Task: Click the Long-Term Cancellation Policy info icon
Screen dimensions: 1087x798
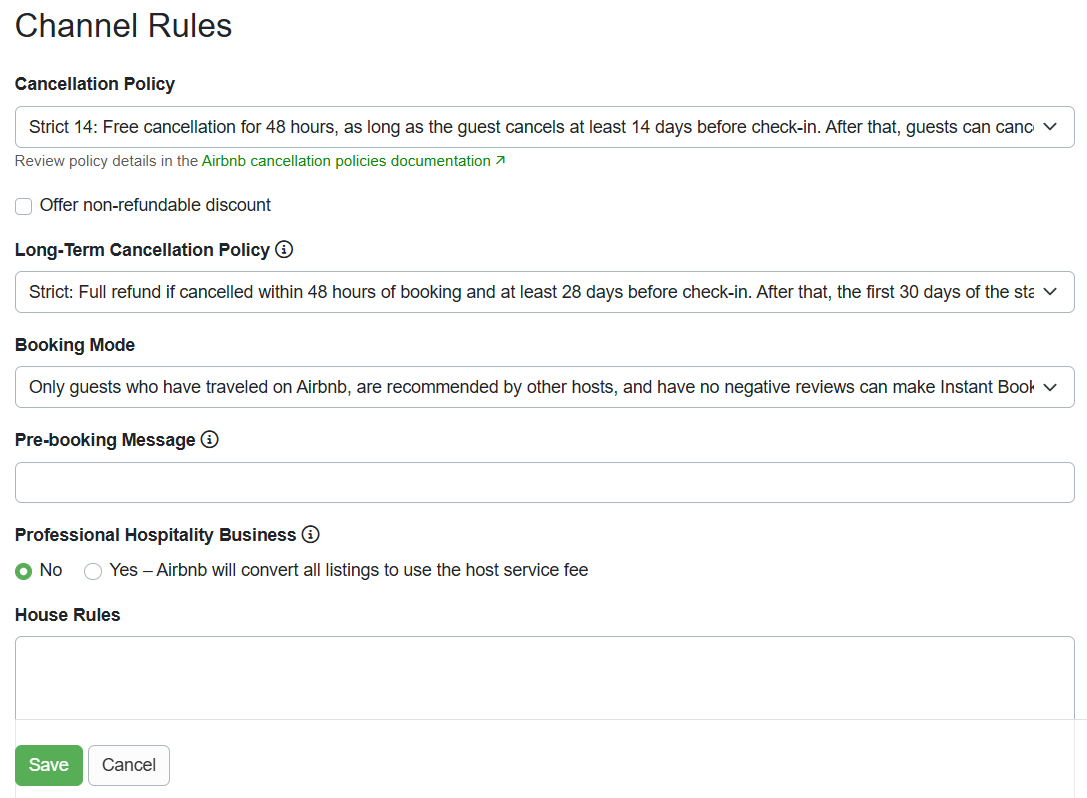Action: click(x=284, y=250)
